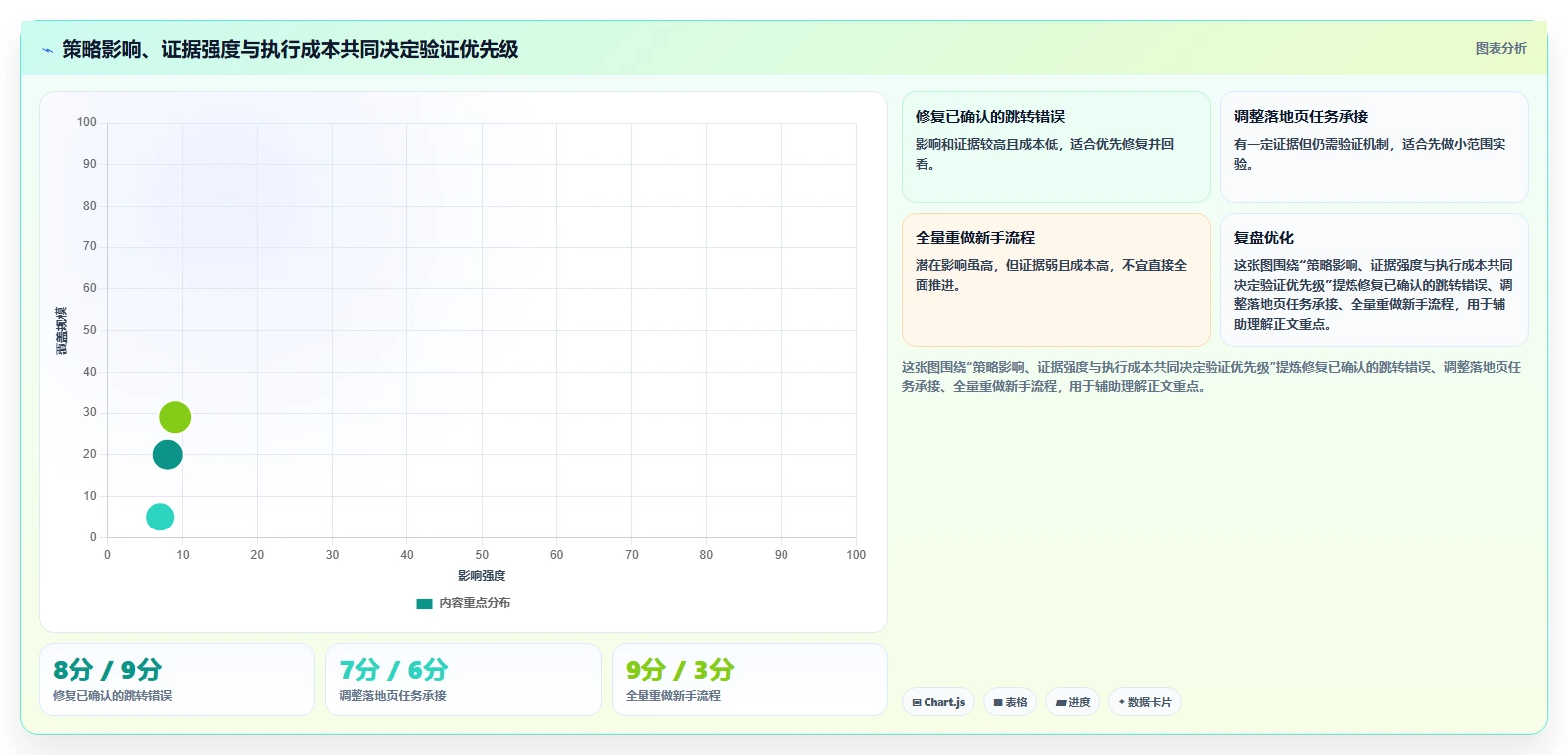Open the 修复已确认的跳转错误 card
This screenshot has height=755, width=1568.
click(1056, 147)
